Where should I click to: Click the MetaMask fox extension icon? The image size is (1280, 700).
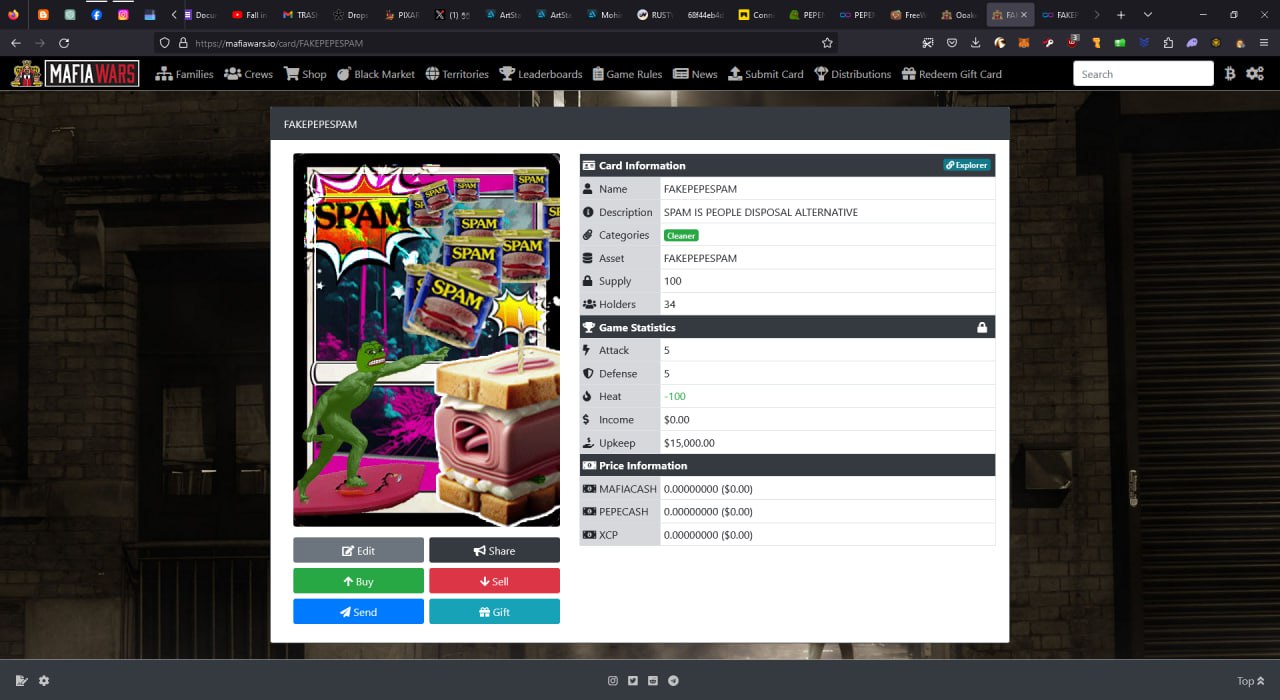click(1024, 43)
